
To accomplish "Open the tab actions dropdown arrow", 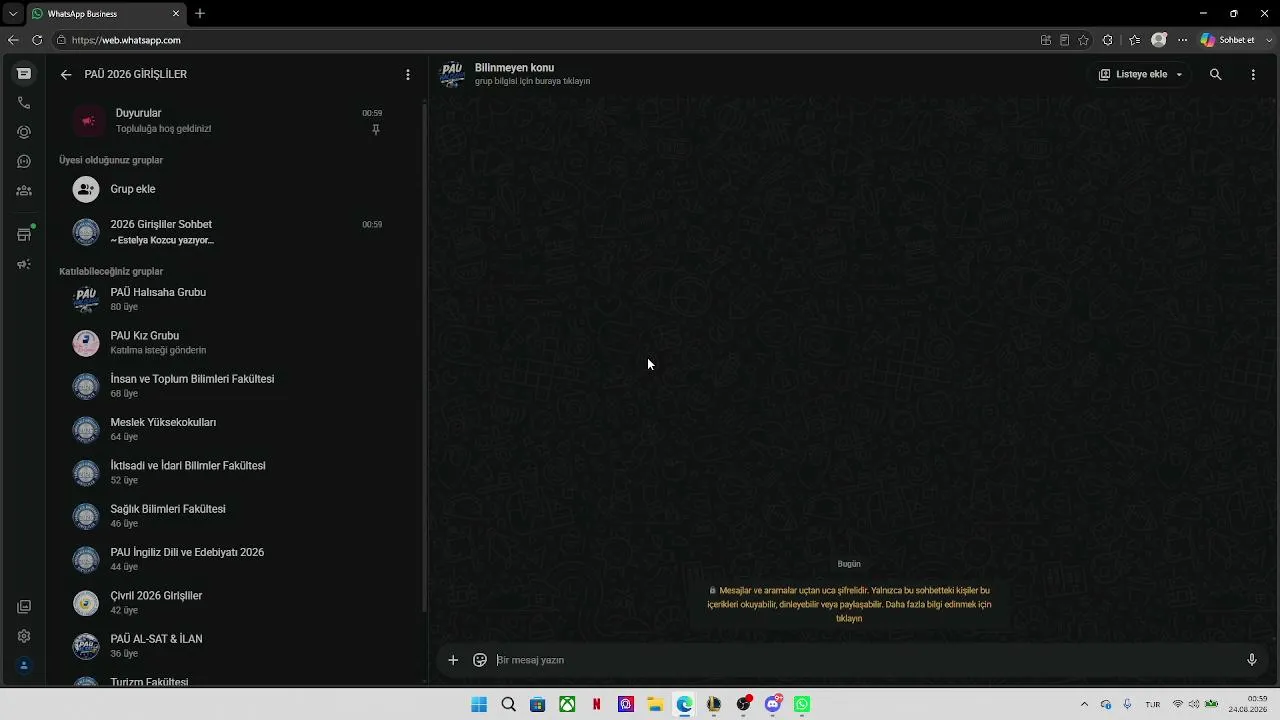I will (x=13, y=14).
